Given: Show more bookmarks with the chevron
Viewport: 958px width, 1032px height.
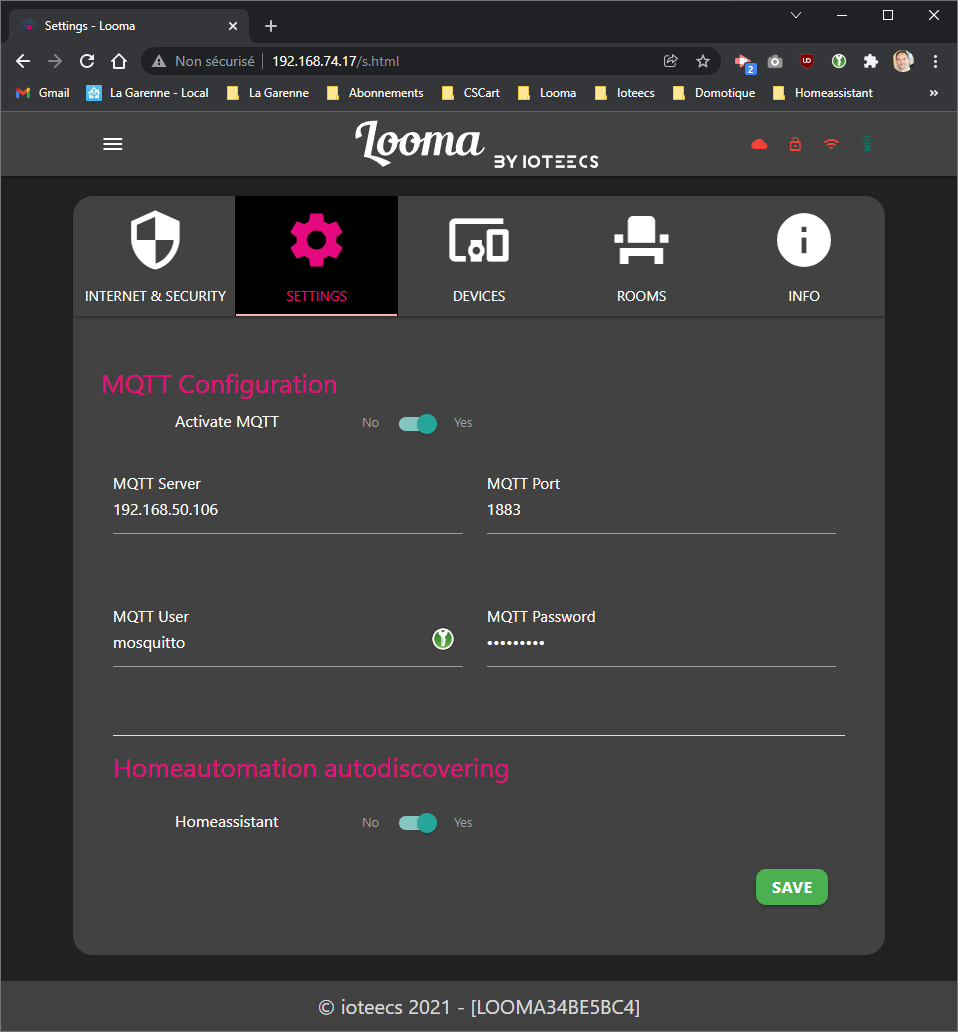Looking at the screenshot, I should click(934, 93).
